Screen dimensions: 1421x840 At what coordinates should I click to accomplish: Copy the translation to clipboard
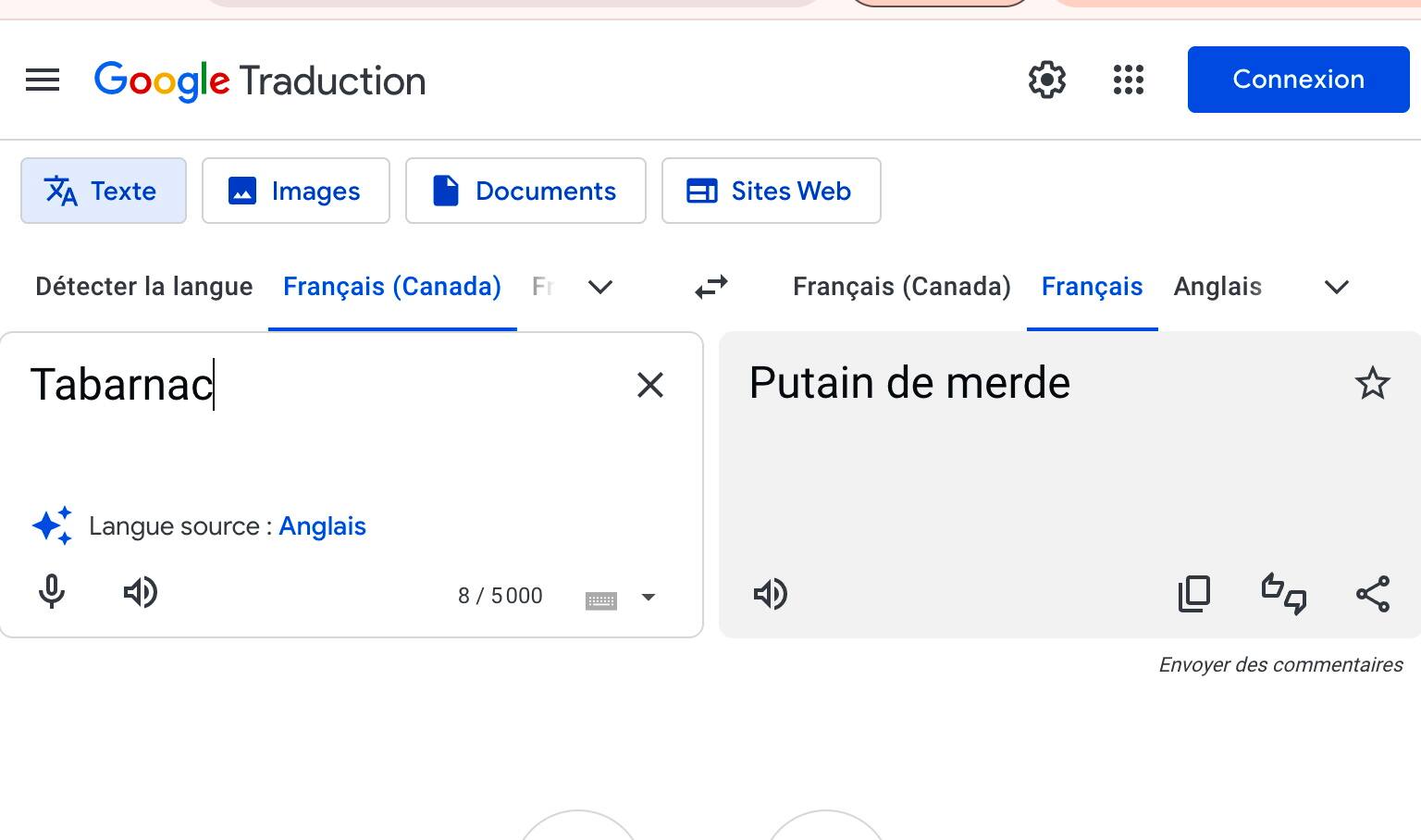tap(1194, 594)
